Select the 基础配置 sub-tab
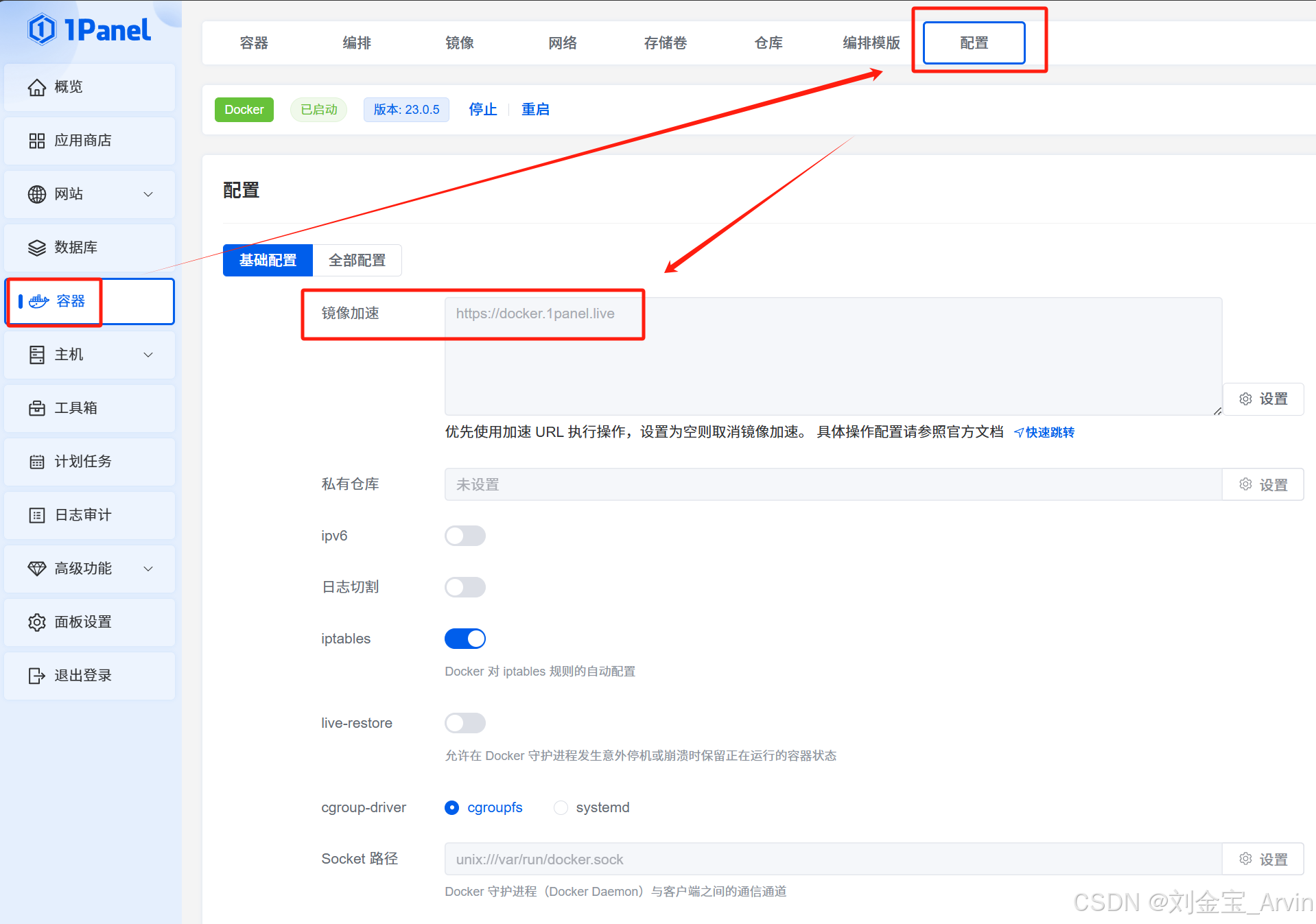Image resolution: width=1316 pixels, height=924 pixels. click(268, 260)
